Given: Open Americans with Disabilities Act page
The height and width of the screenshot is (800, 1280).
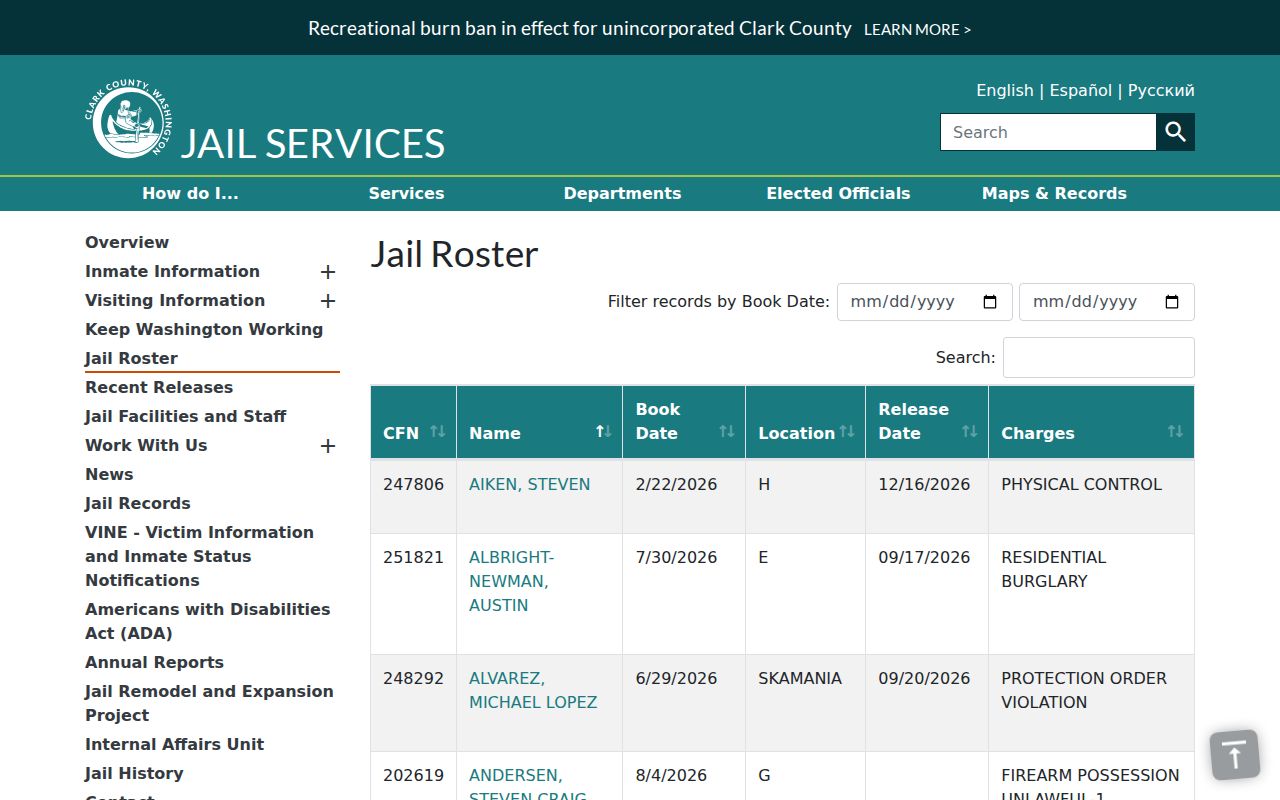Looking at the screenshot, I should (207, 621).
